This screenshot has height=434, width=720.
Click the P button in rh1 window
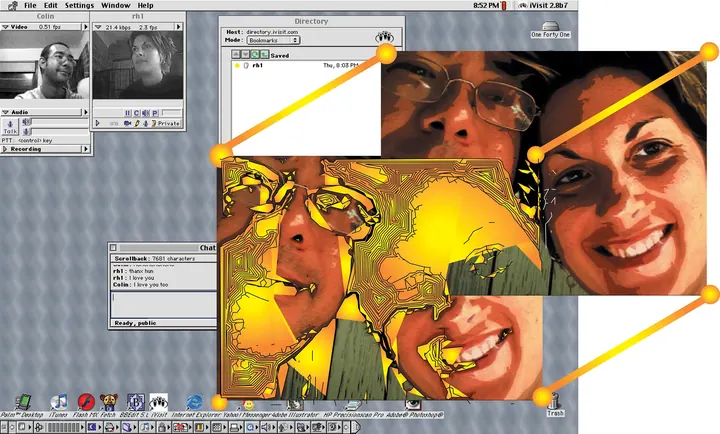(155, 113)
